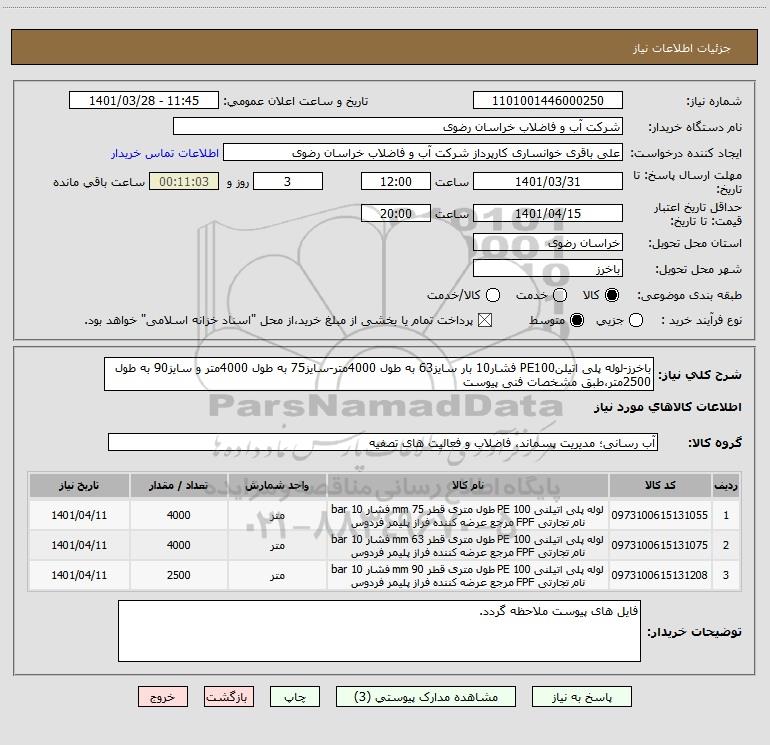Viewport: 770px width, 745px height.
Task: Click price validity time 20:00
Action: [x=396, y=213]
